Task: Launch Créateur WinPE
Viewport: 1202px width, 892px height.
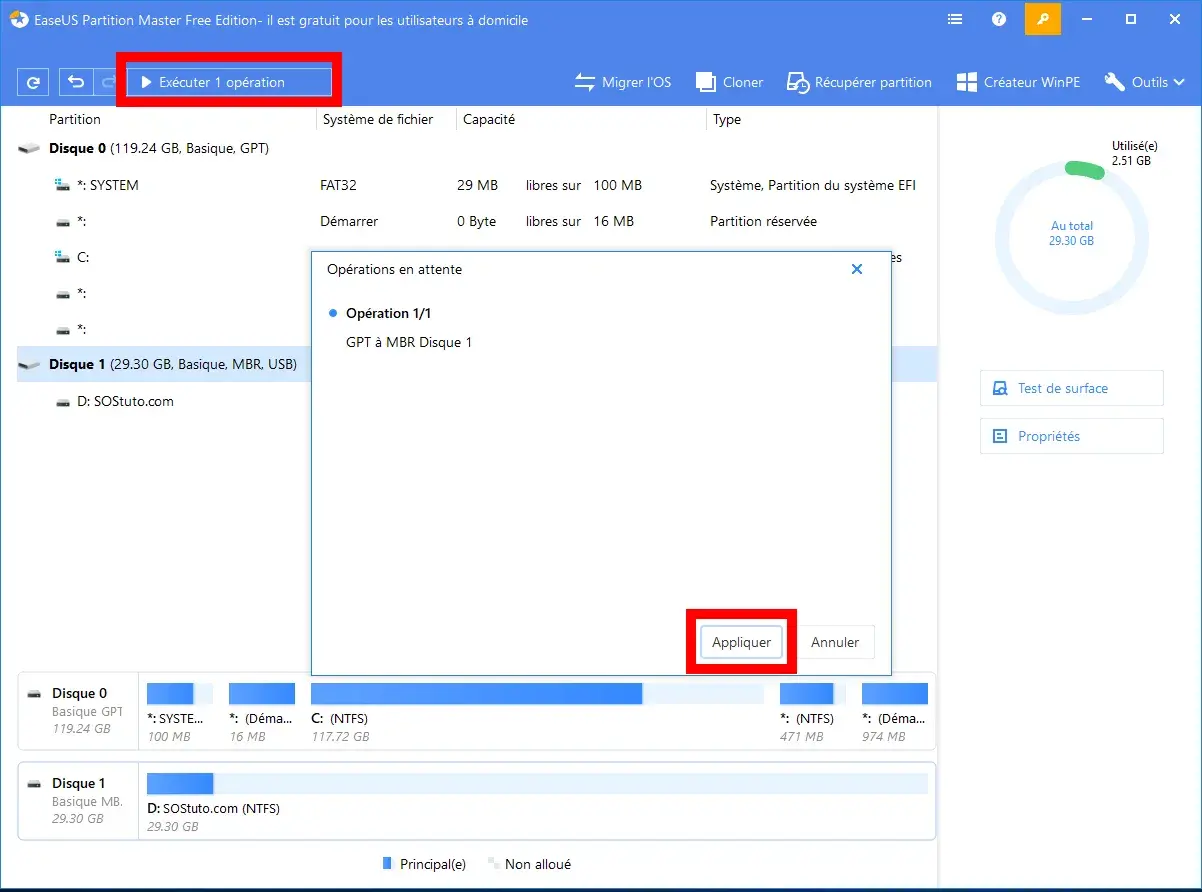Action: point(1018,82)
